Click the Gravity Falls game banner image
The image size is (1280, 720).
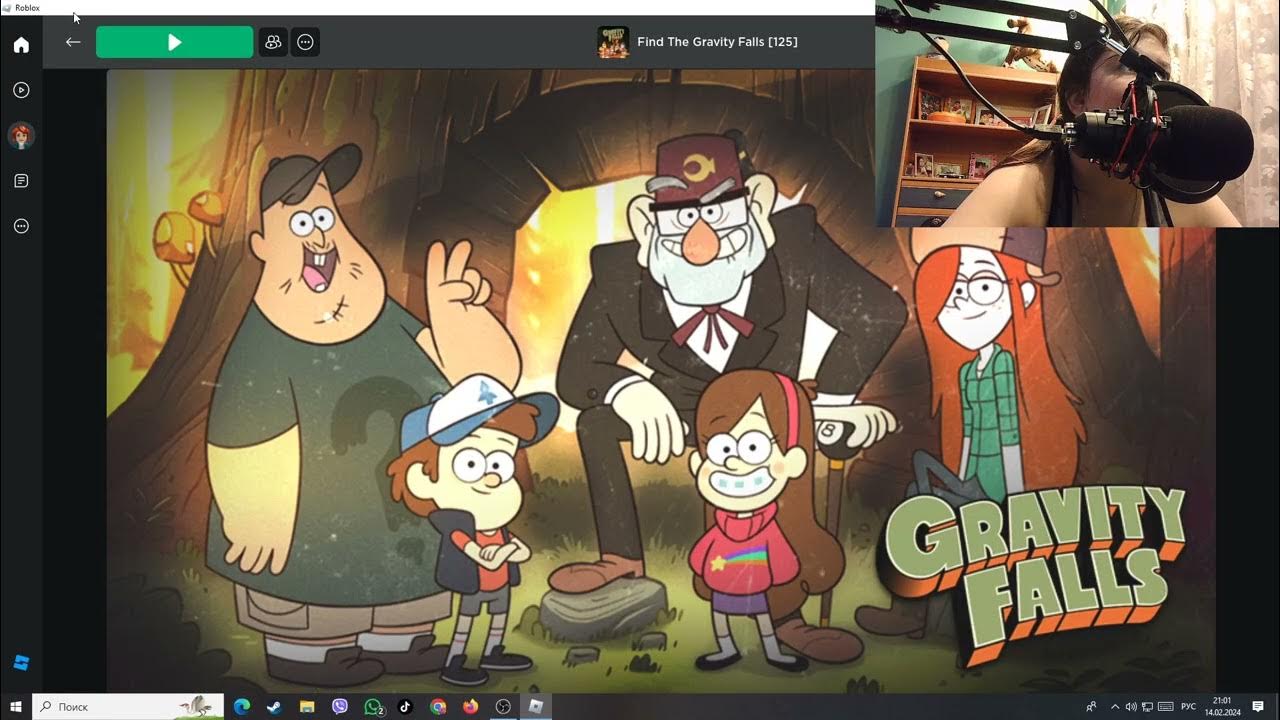pyautogui.click(x=660, y=380)
